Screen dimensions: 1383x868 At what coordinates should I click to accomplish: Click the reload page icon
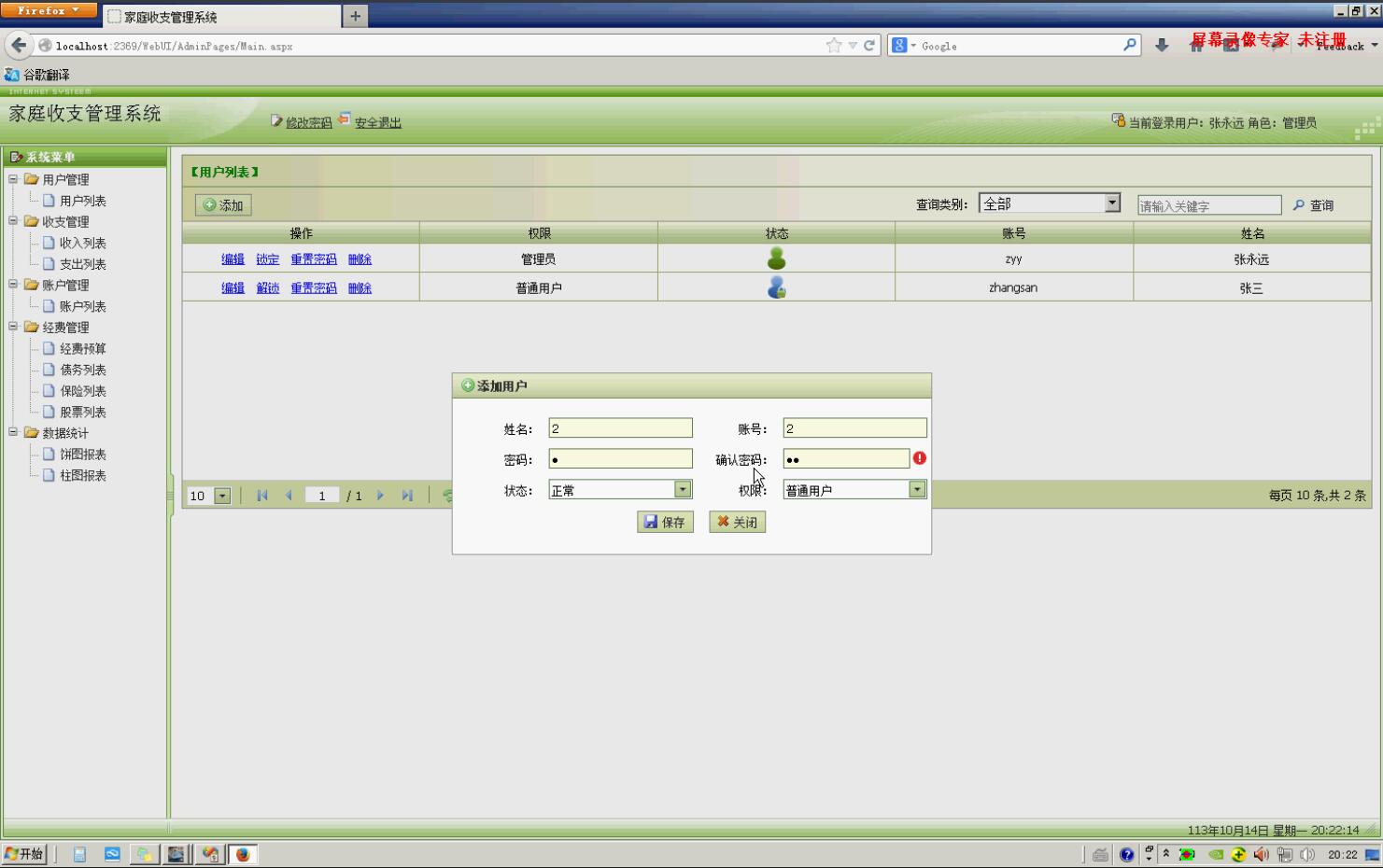[869, 45]
